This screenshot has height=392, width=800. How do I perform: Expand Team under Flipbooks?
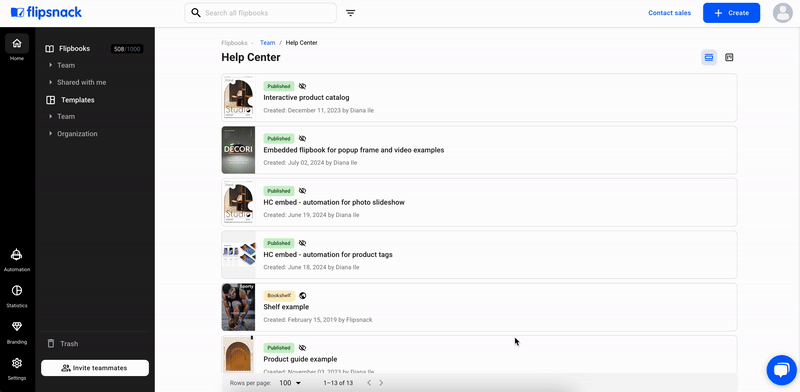[x=51, y=65]
